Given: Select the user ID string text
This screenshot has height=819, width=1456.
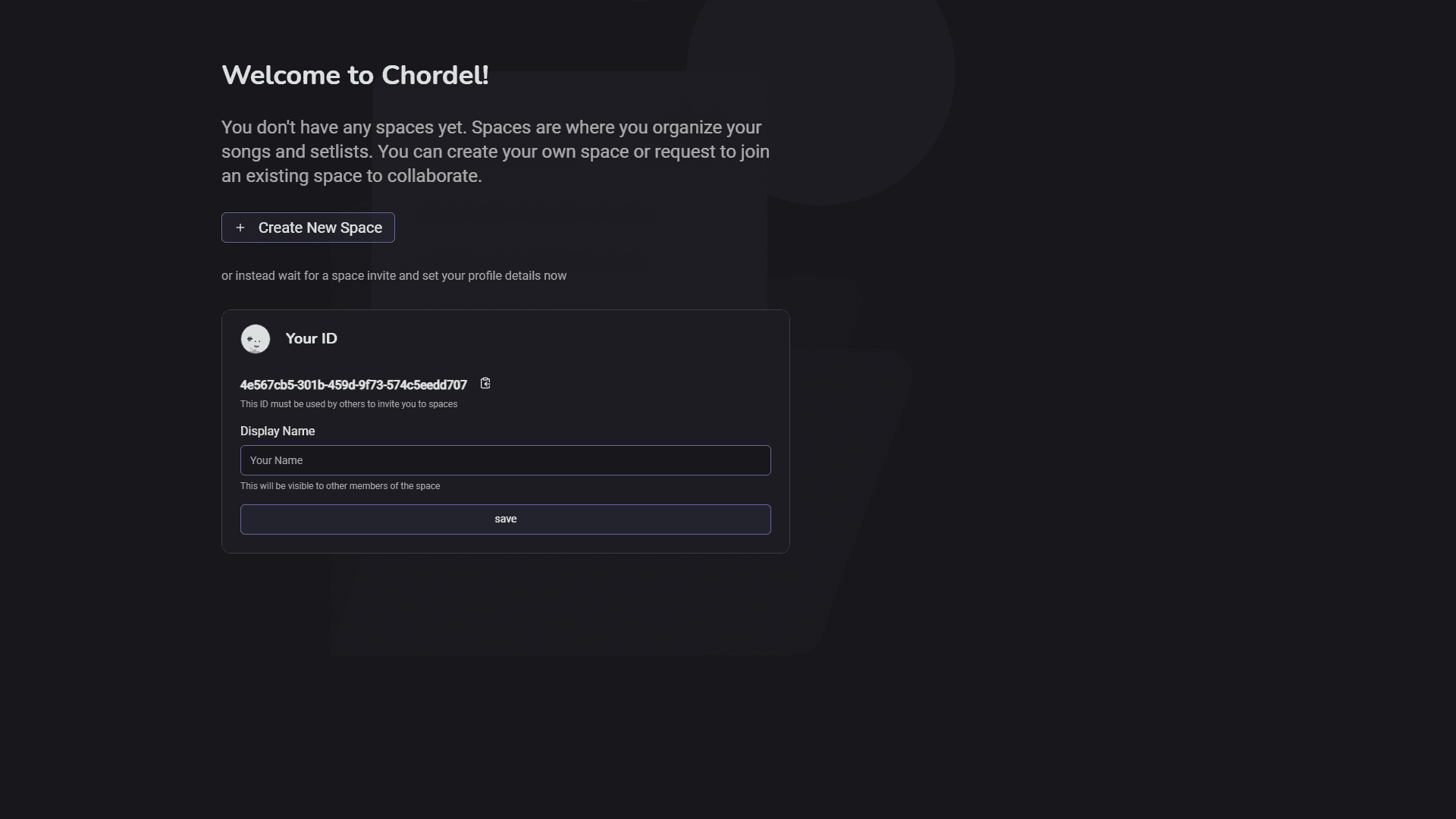Looking at the screenshot, I should coord(353,385).
